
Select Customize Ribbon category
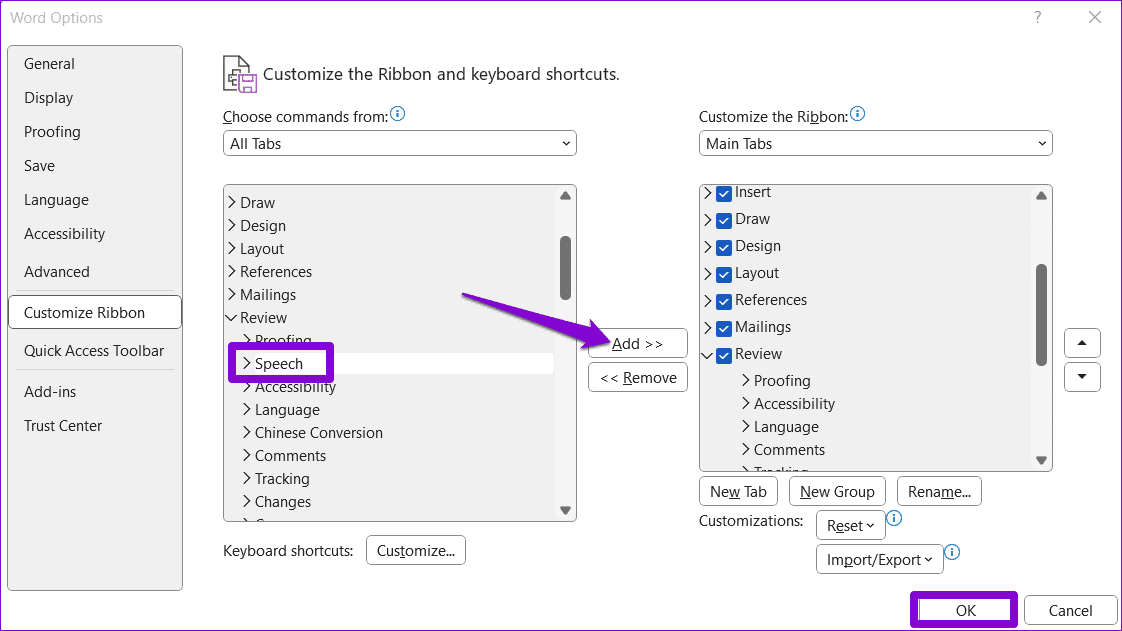click(x=95, y=313)
